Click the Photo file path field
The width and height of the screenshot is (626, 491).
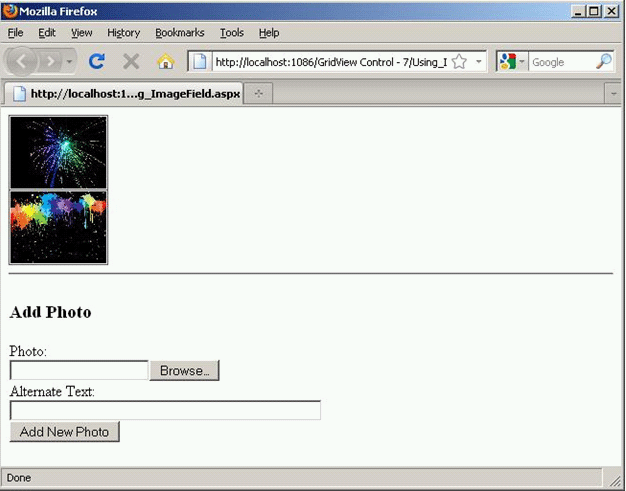[x=79, y=370]
